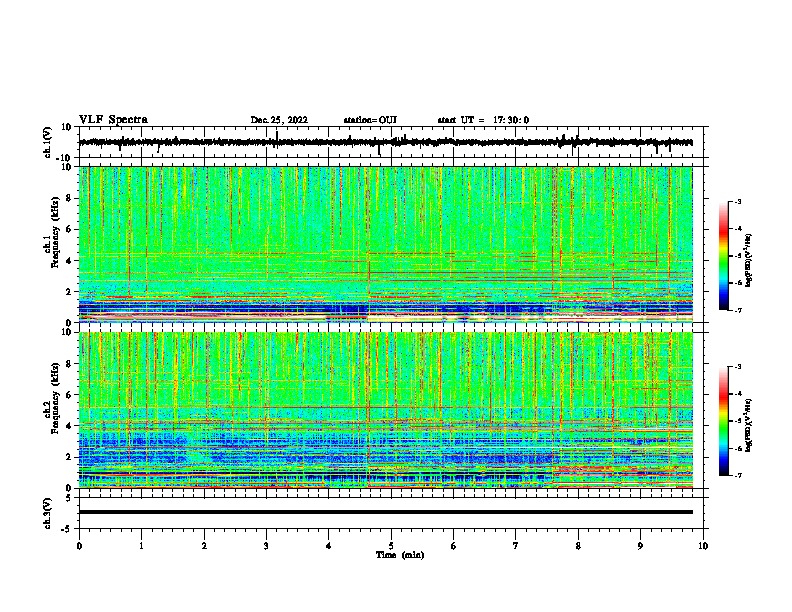Click the "10" tick on time axis
This screenshot has width=792, height=612.
pos(703,546)
